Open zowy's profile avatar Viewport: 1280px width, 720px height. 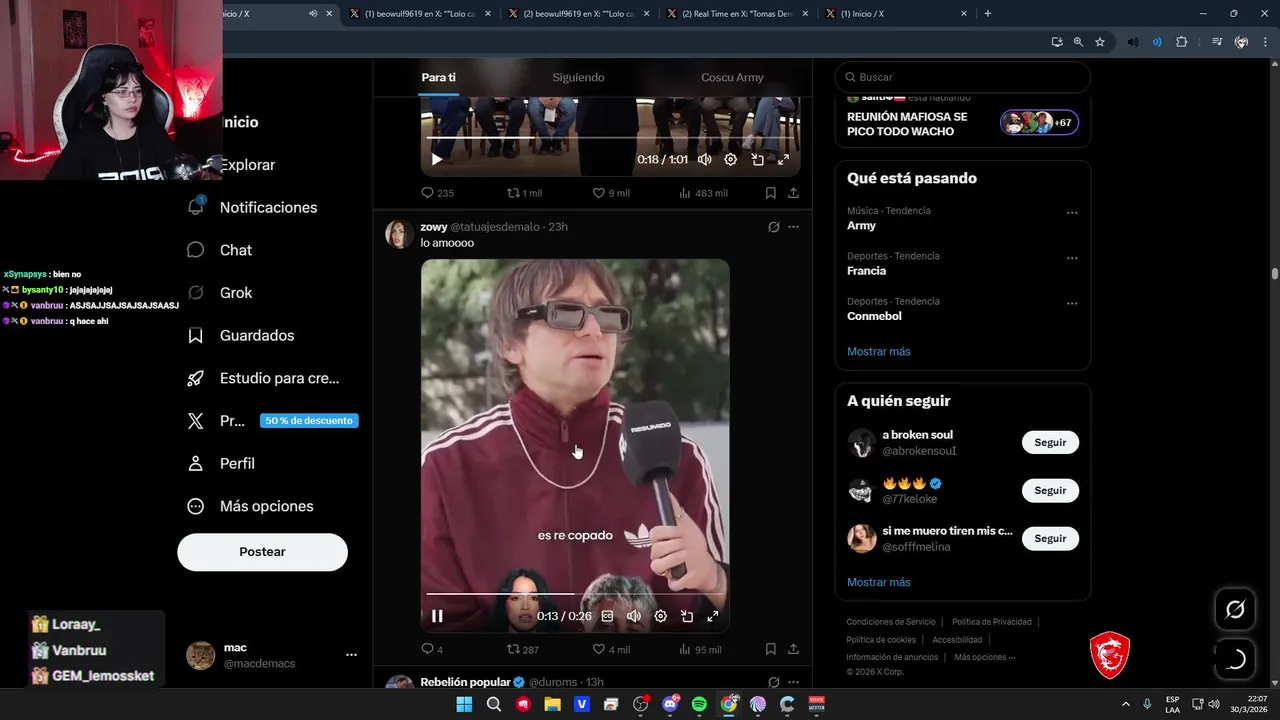coord(399,233)
